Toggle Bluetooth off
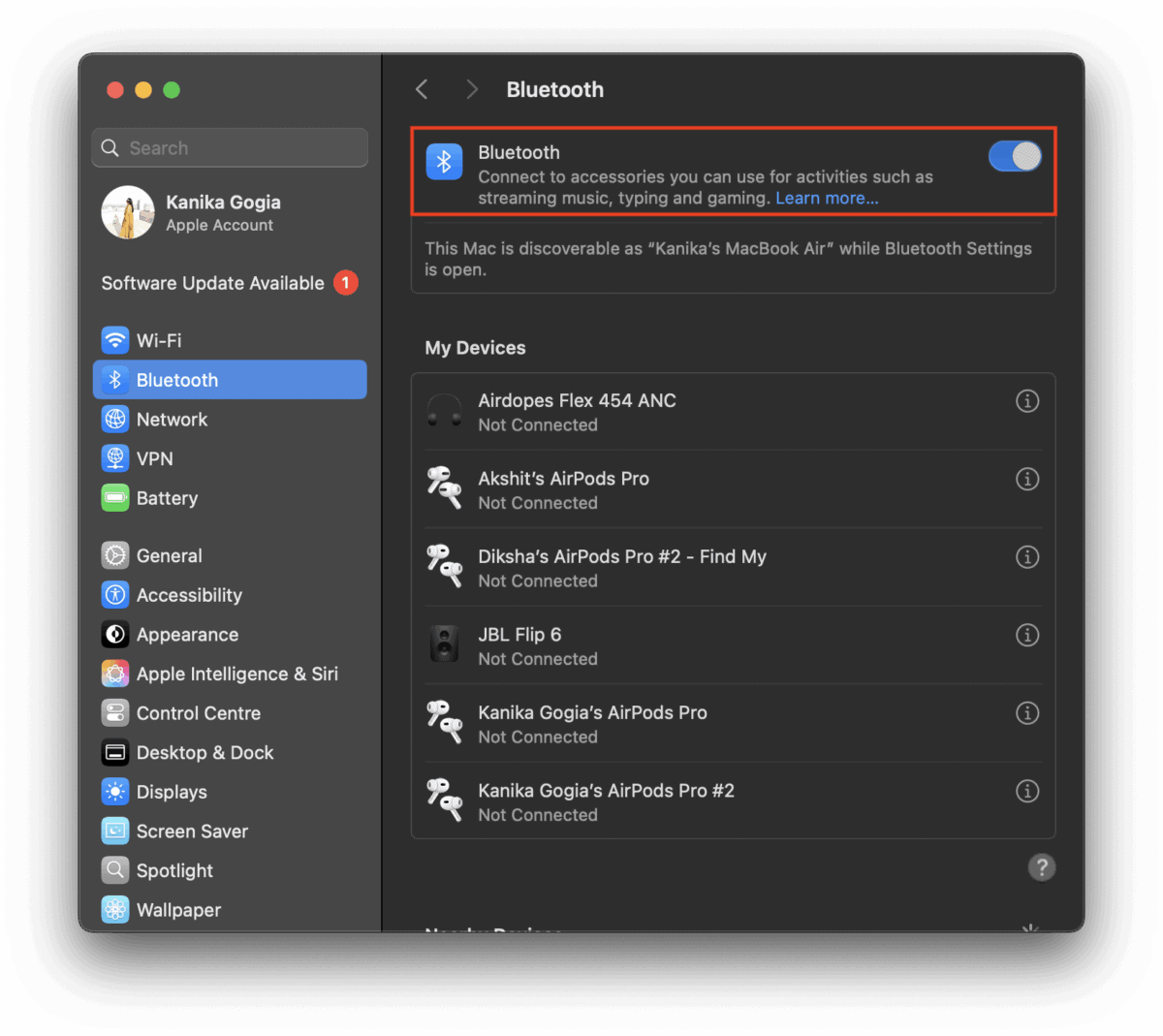 [x=1014, y=155]
